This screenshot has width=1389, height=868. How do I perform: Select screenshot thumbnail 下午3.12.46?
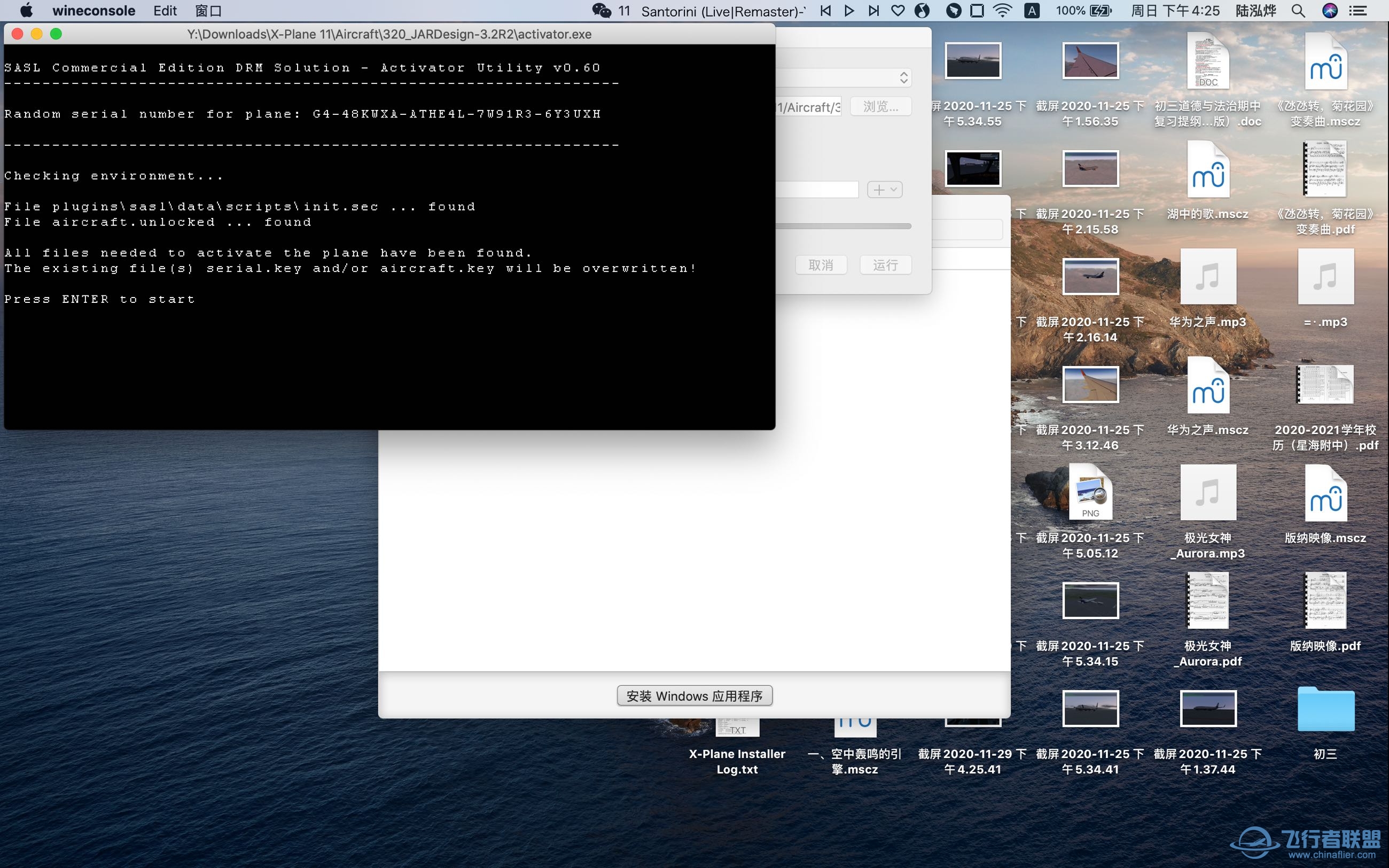coord(1090,385)
